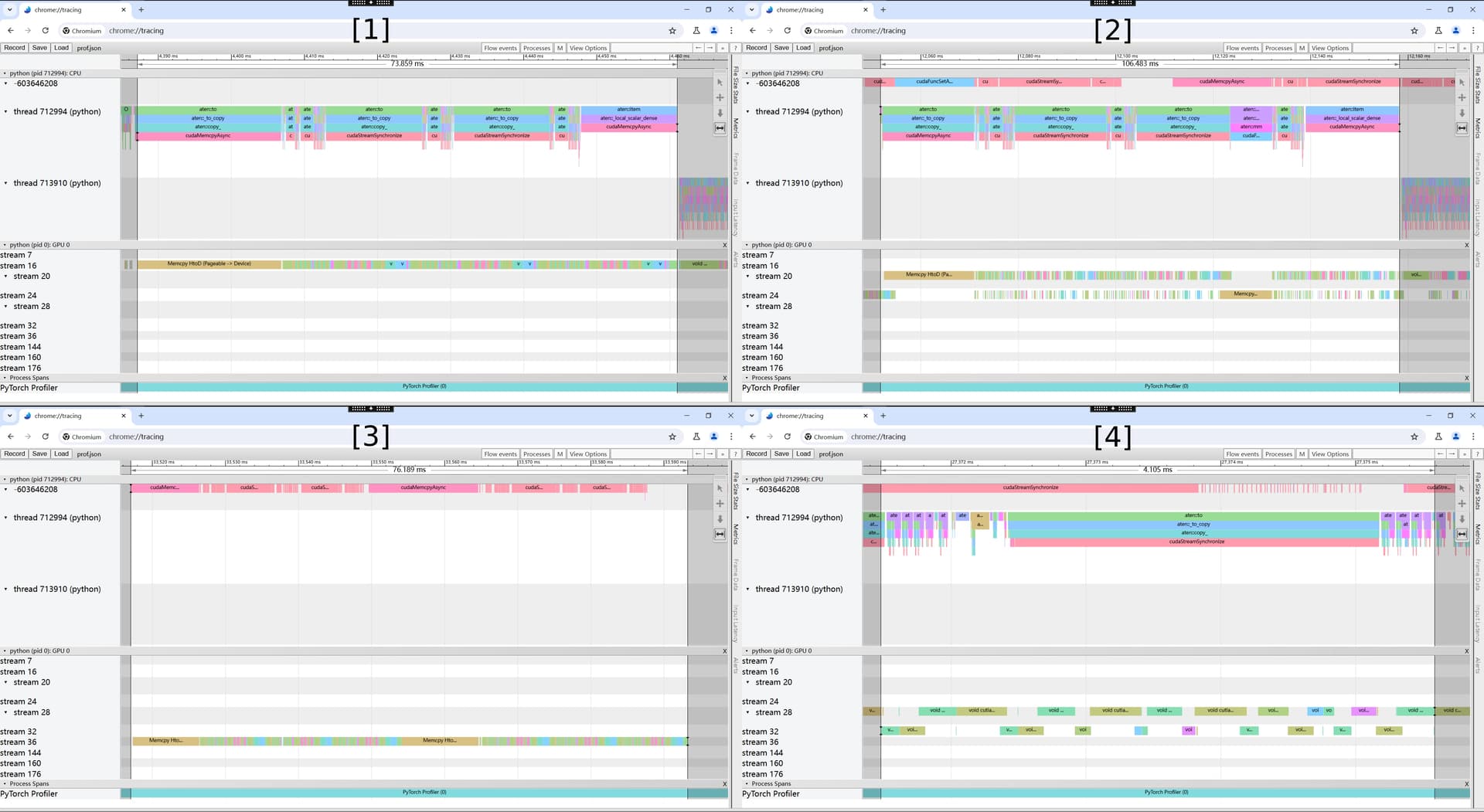1484x812 pixels.
Task: Select the pointer selection tool in window 1
Action: [720, 83]
